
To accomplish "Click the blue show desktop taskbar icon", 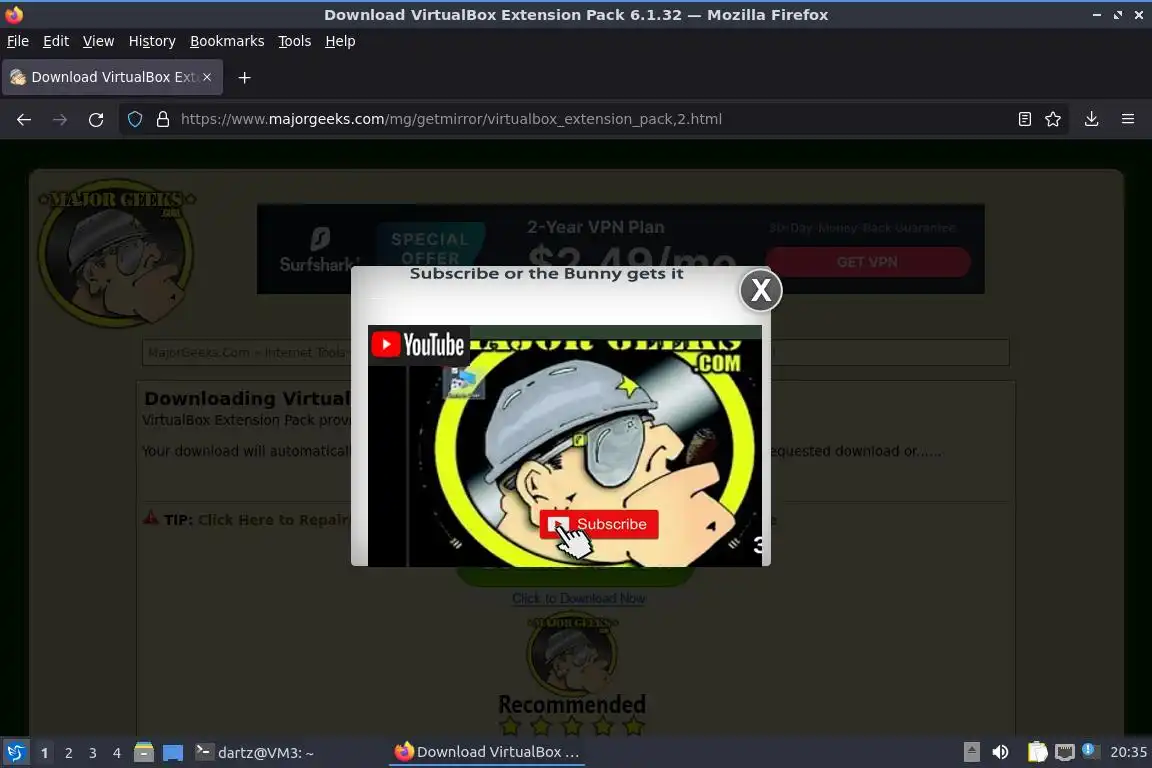I will point(173,753).
